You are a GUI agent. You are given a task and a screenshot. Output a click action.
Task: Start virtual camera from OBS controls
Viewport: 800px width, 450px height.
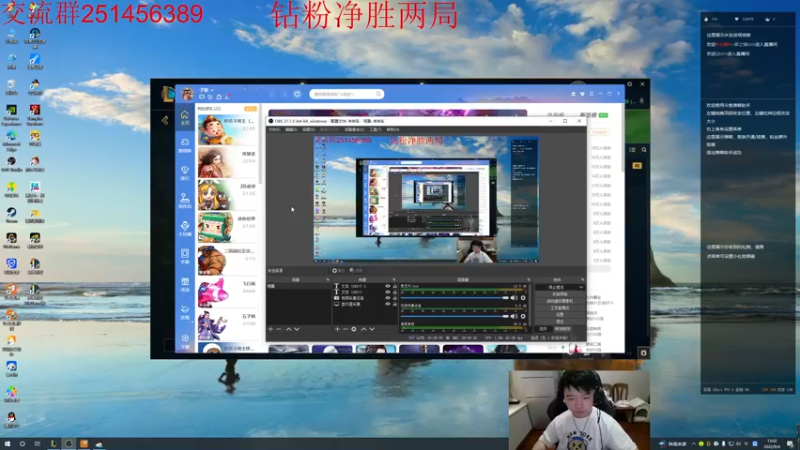click(560, 301)
